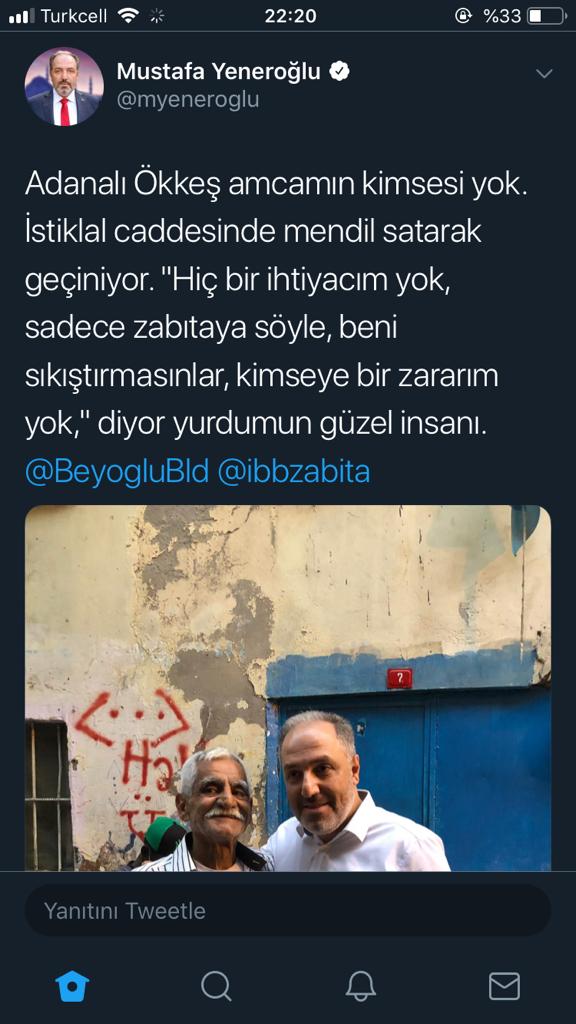Open the attached tweet photo
576x1024 pixels.
pos(288,688)
